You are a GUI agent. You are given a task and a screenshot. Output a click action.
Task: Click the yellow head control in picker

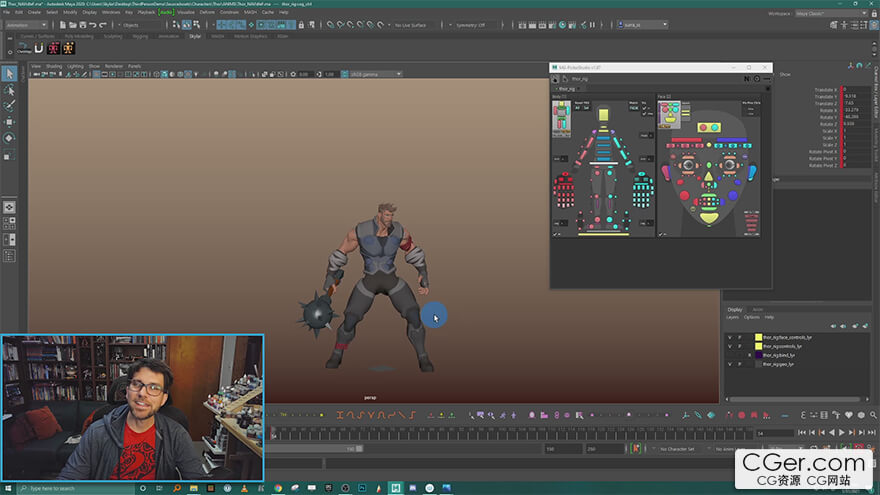(x=603, y=115)
